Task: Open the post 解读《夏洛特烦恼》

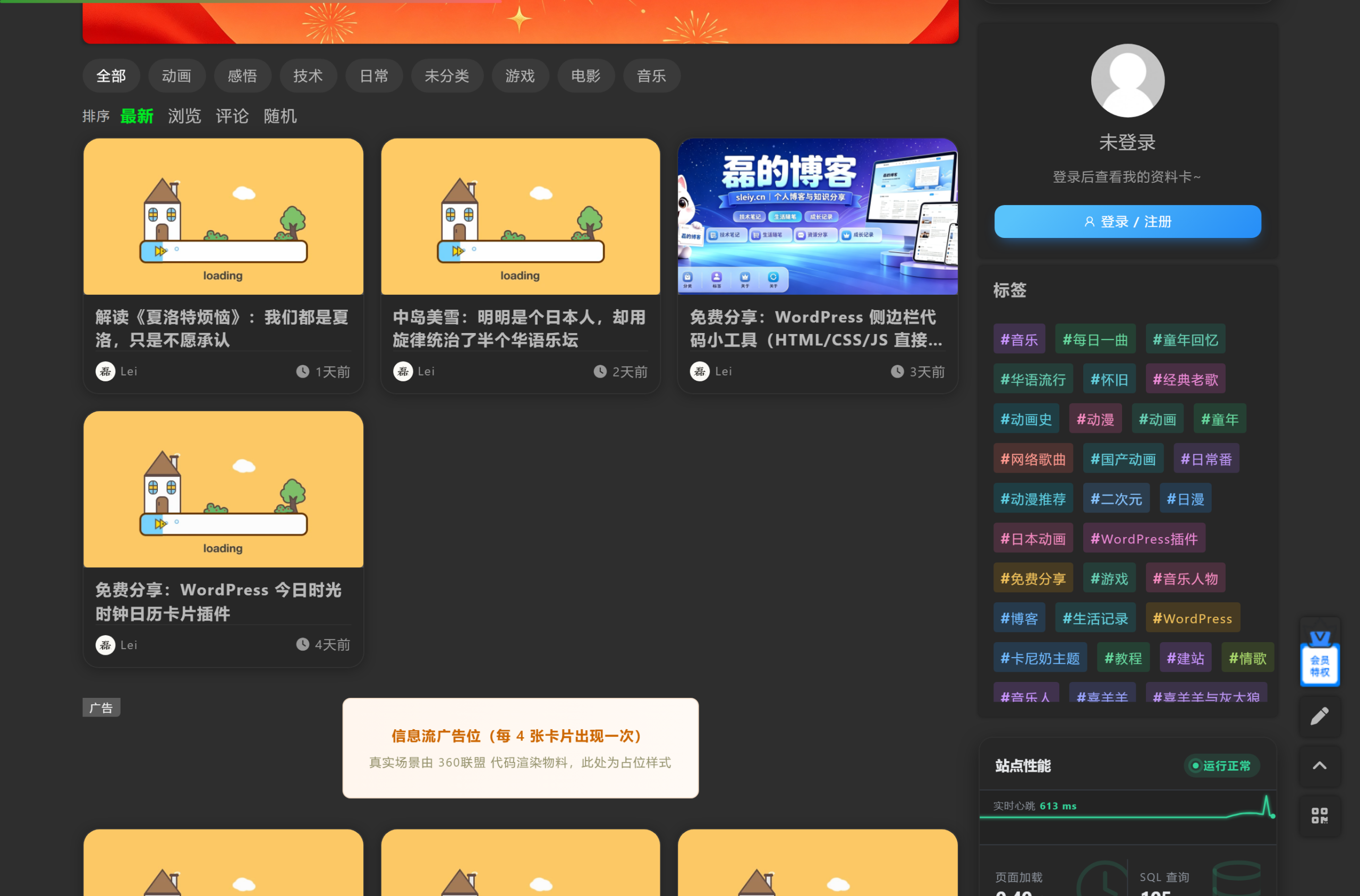Action: [222, 329]
